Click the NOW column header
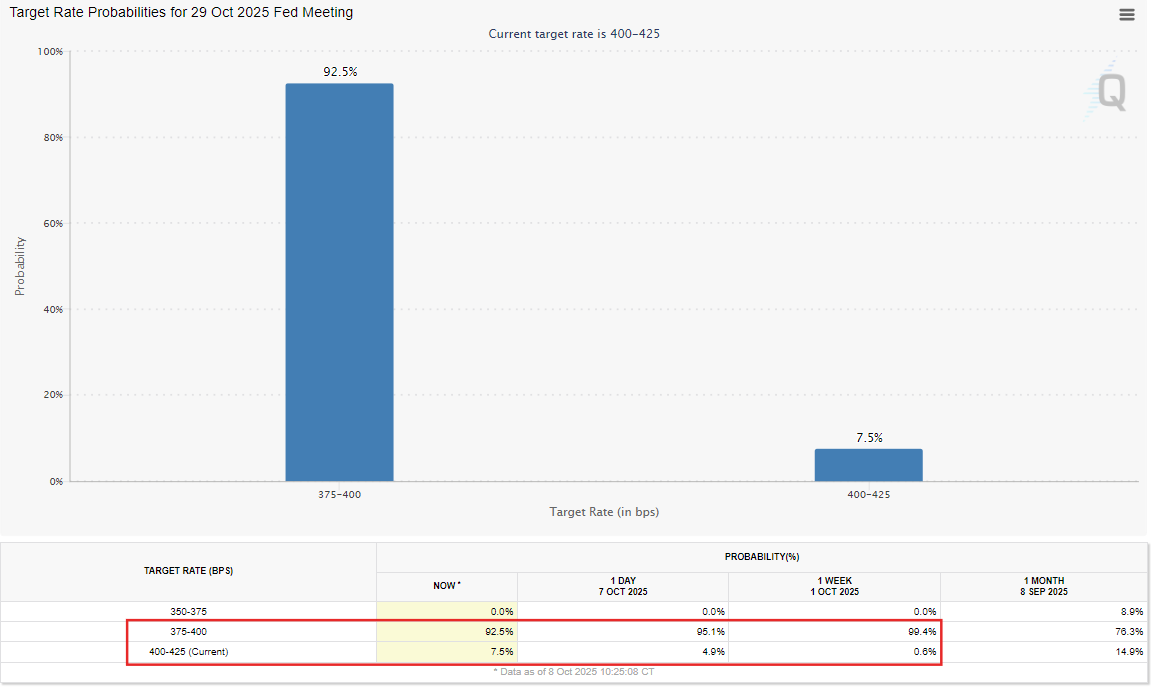Image resolution: width=1151 pixels, height=687 pixels. pyautogui.click(x=446, y=586)
